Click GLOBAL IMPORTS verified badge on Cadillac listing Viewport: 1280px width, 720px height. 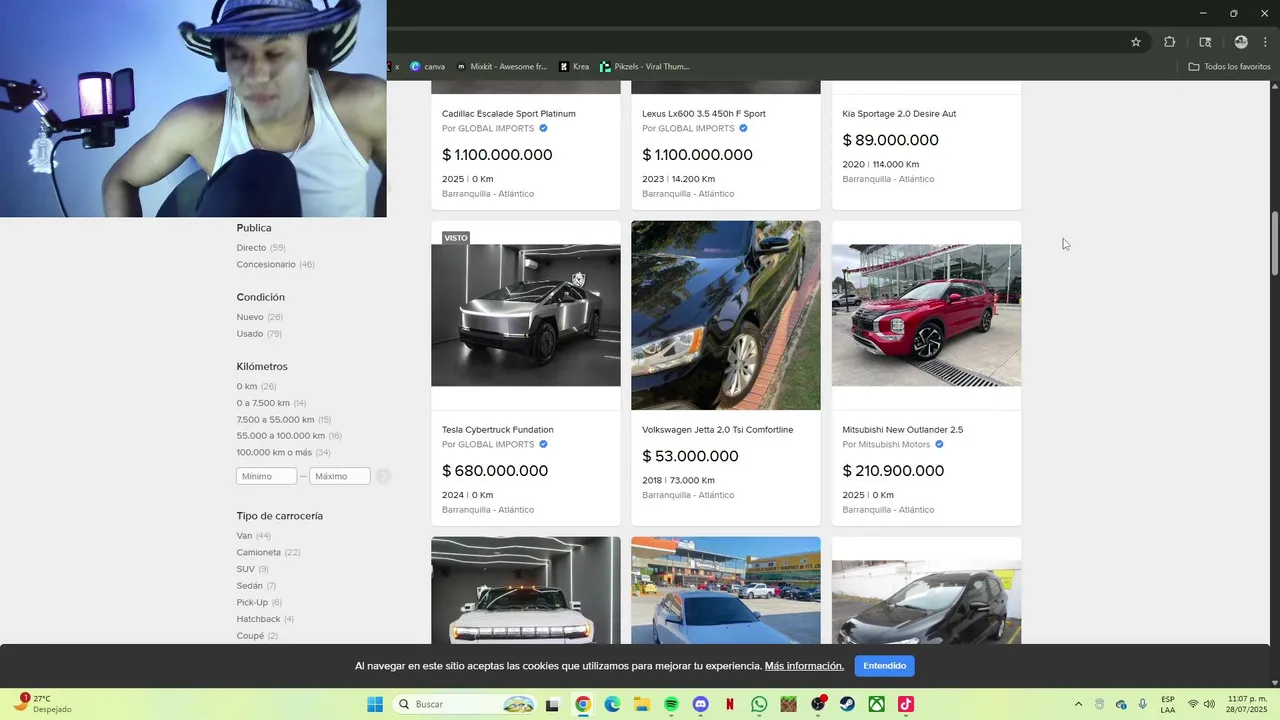[543, 128]
